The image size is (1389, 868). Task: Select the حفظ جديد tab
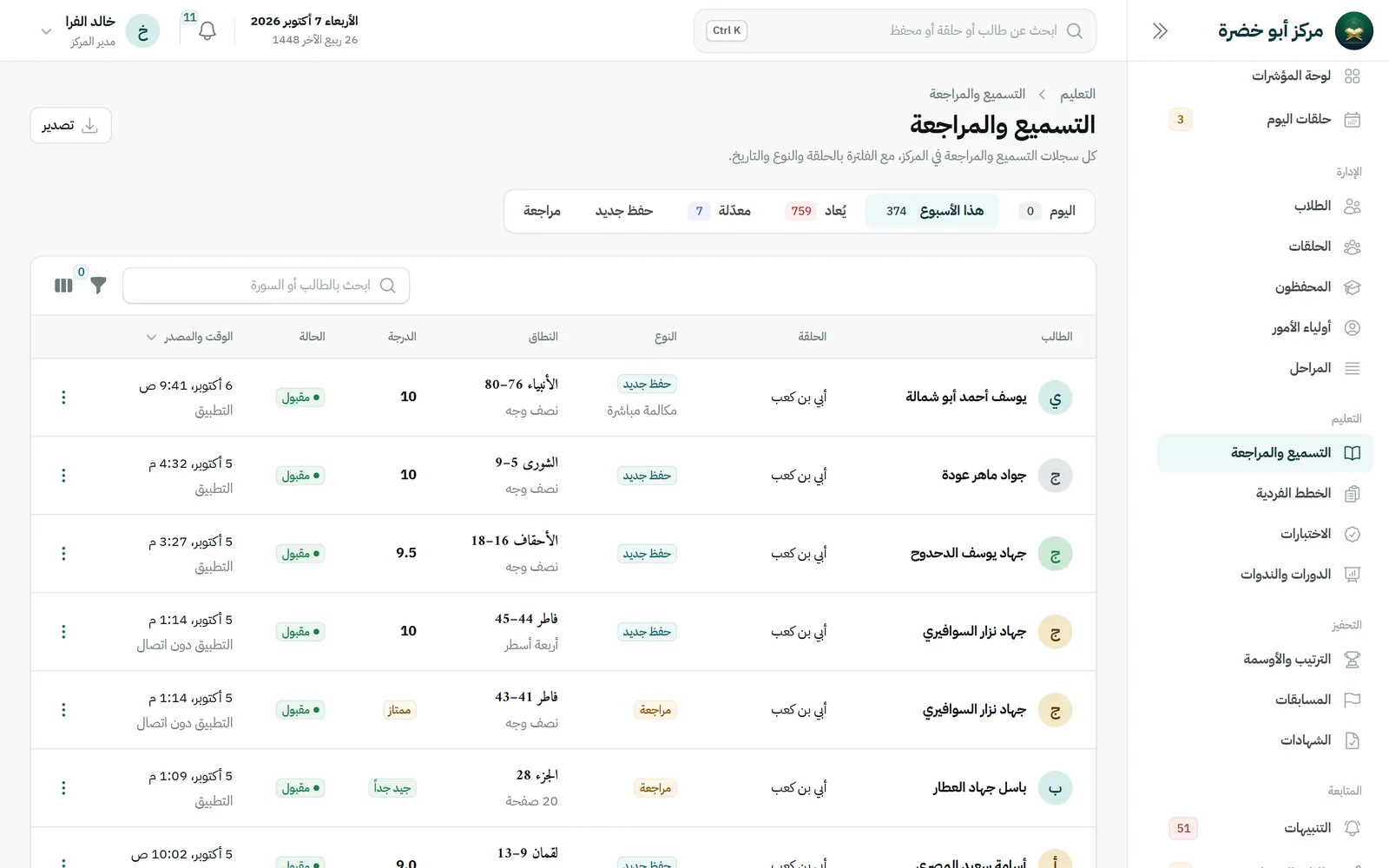[623, 211]
